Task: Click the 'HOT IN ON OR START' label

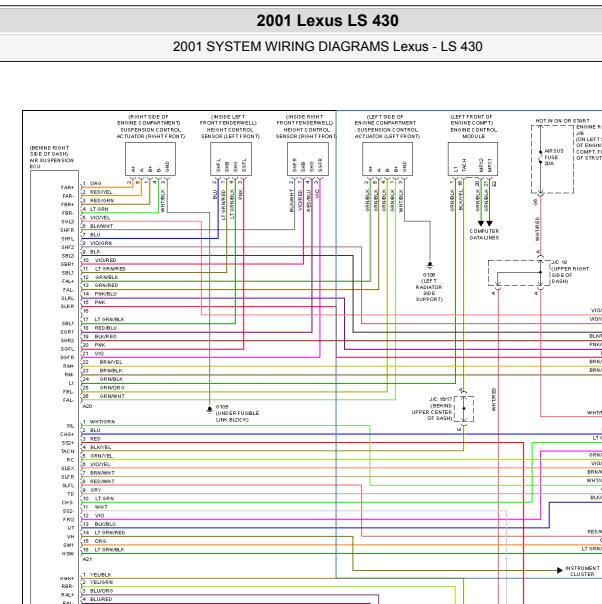Action: (562, 121)
